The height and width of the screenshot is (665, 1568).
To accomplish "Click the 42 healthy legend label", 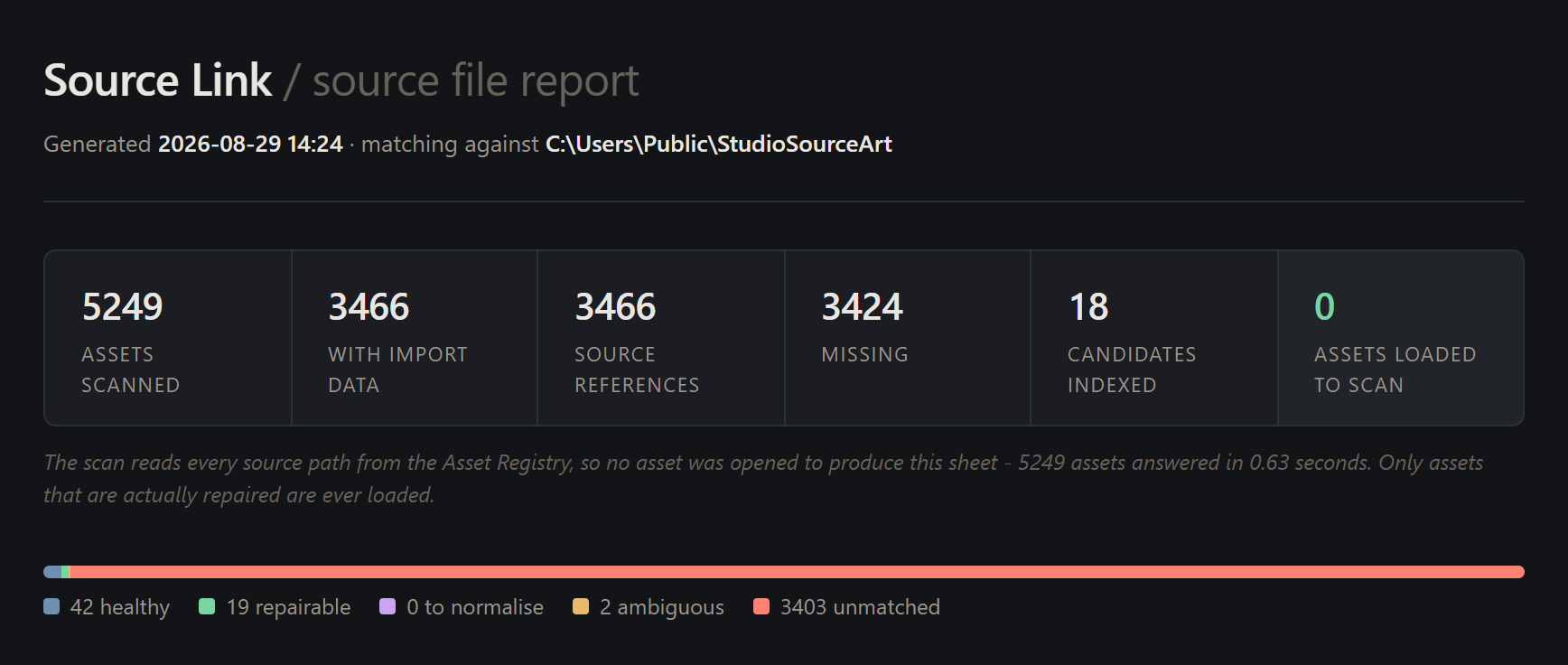I will coord(120,607).
